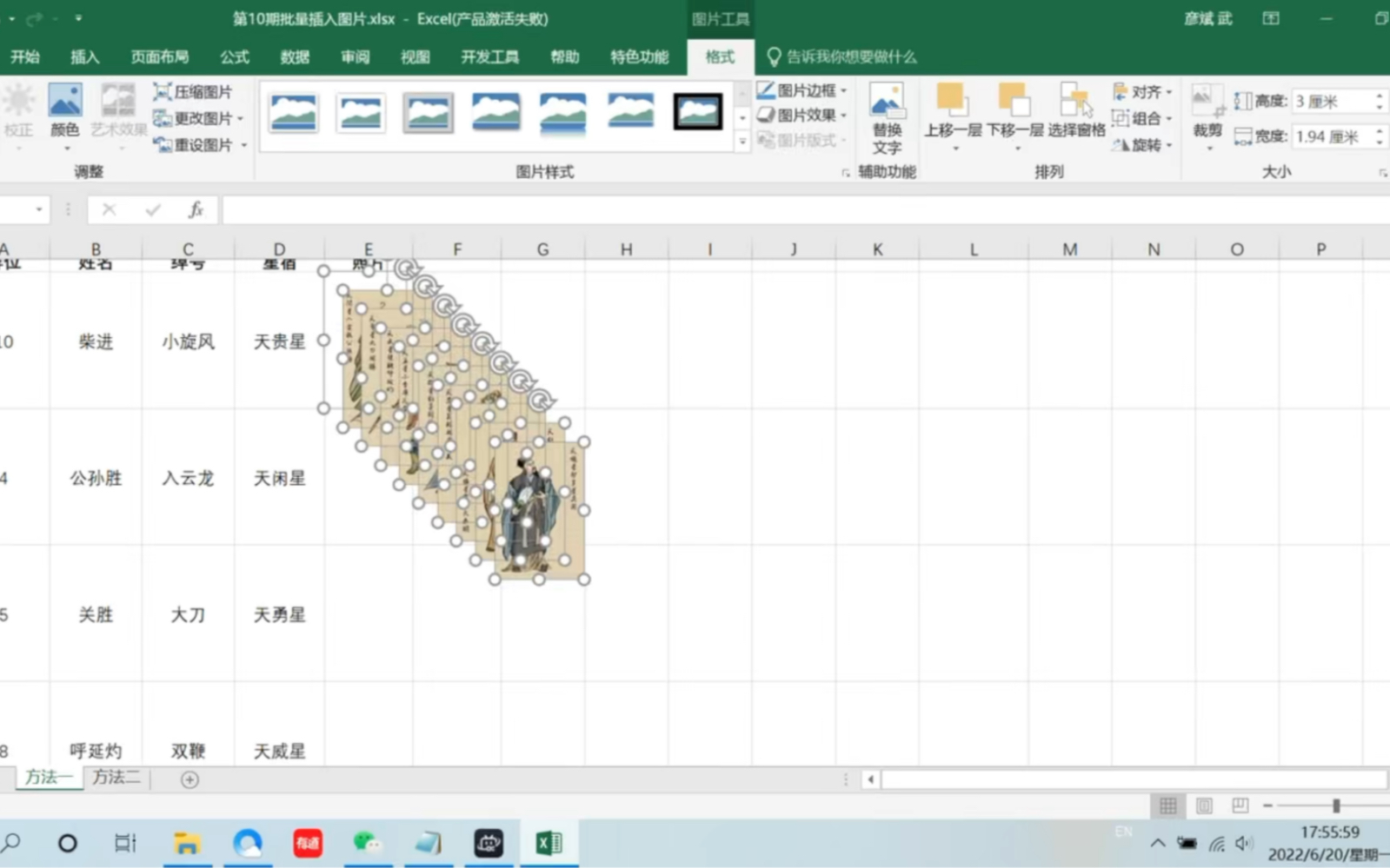Open the Name Box dropdown arrow
The height and width of the screenshot is (868, 1390).
coord(38,209)
